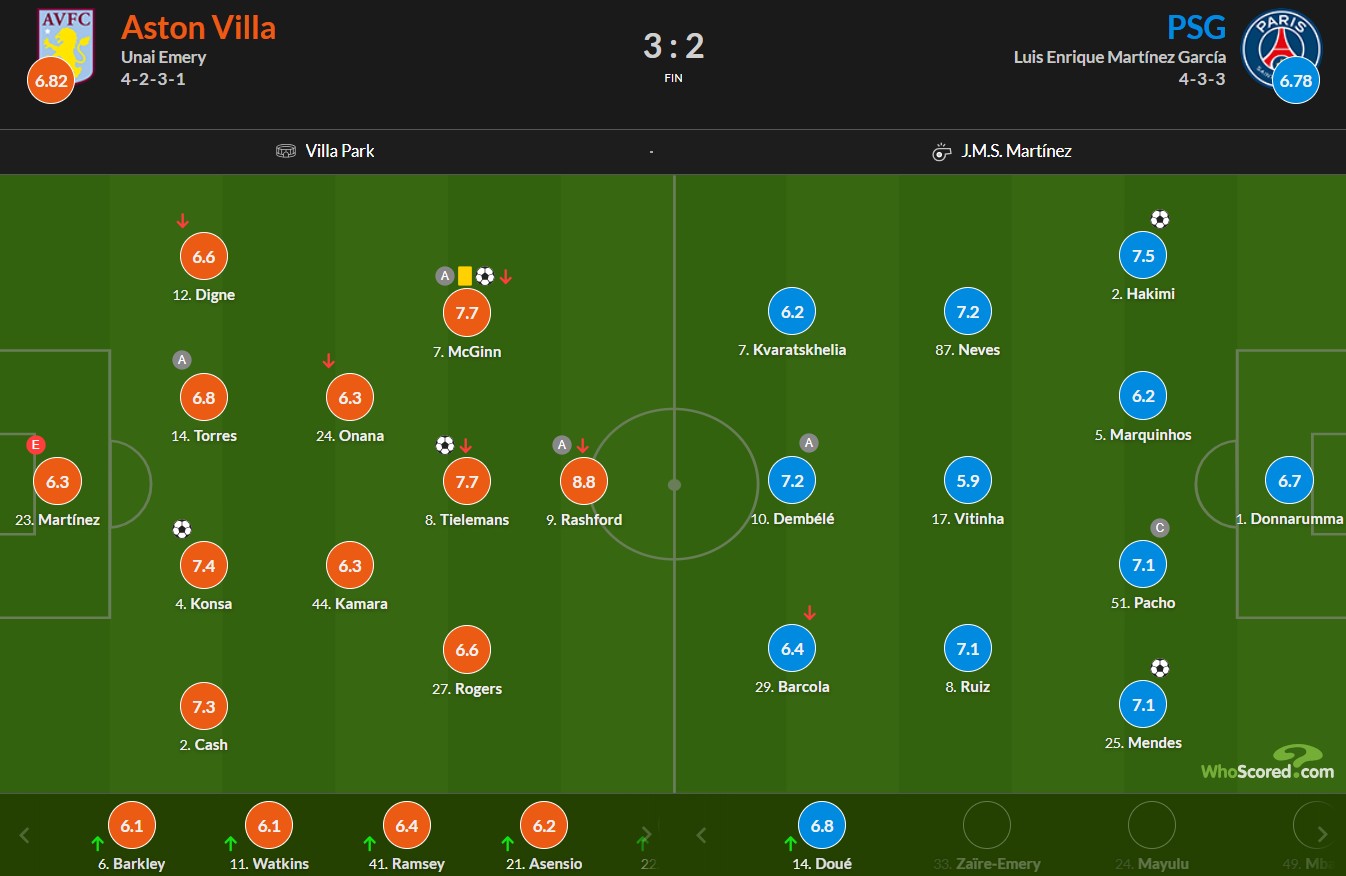This screenshot has height=876, width=1346.
Task: Show previous PSG substitutes with left arrow
Action: tap(701, 834)
